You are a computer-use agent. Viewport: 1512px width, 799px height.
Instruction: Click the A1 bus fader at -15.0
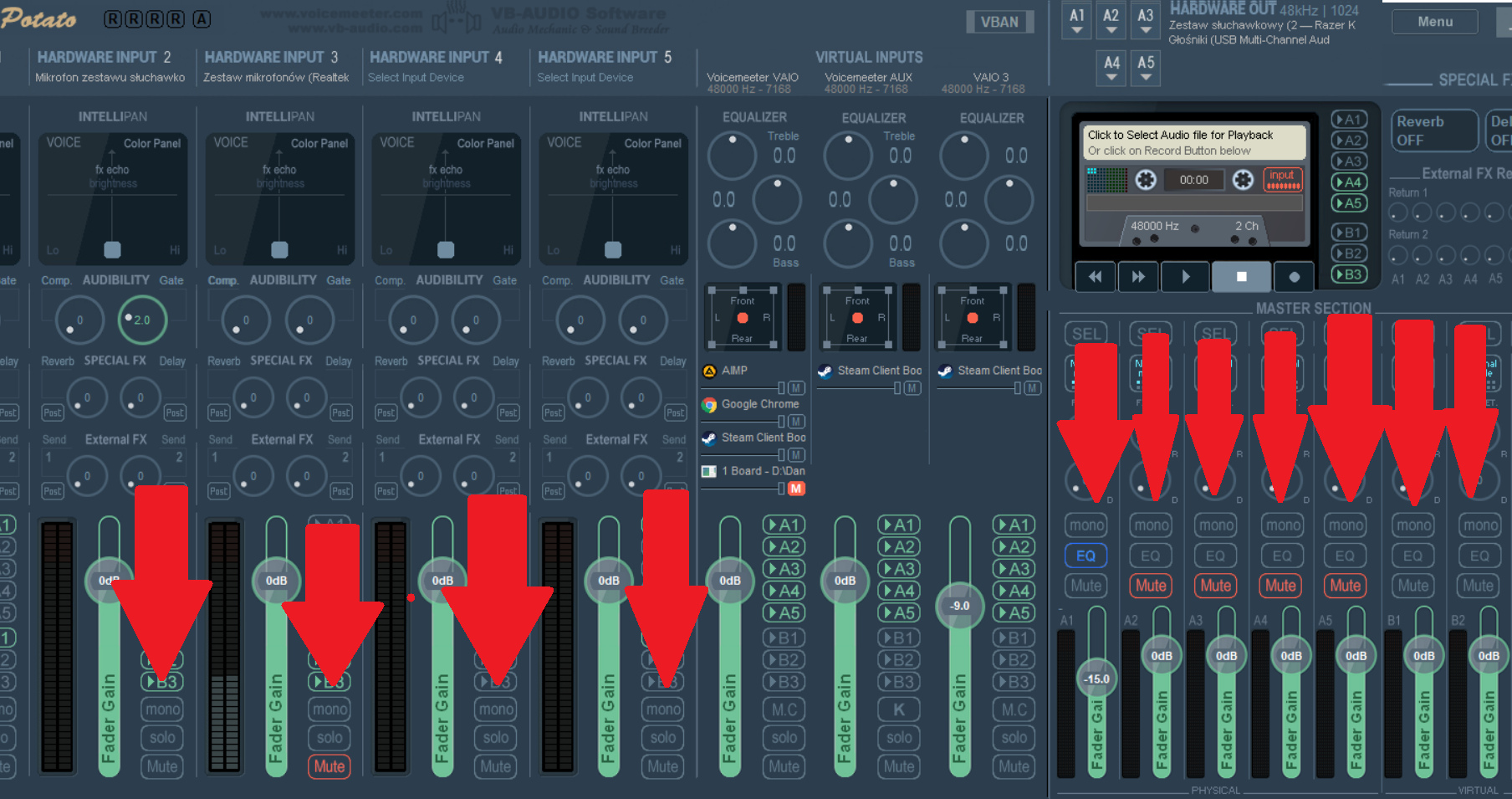[1096, 679]
